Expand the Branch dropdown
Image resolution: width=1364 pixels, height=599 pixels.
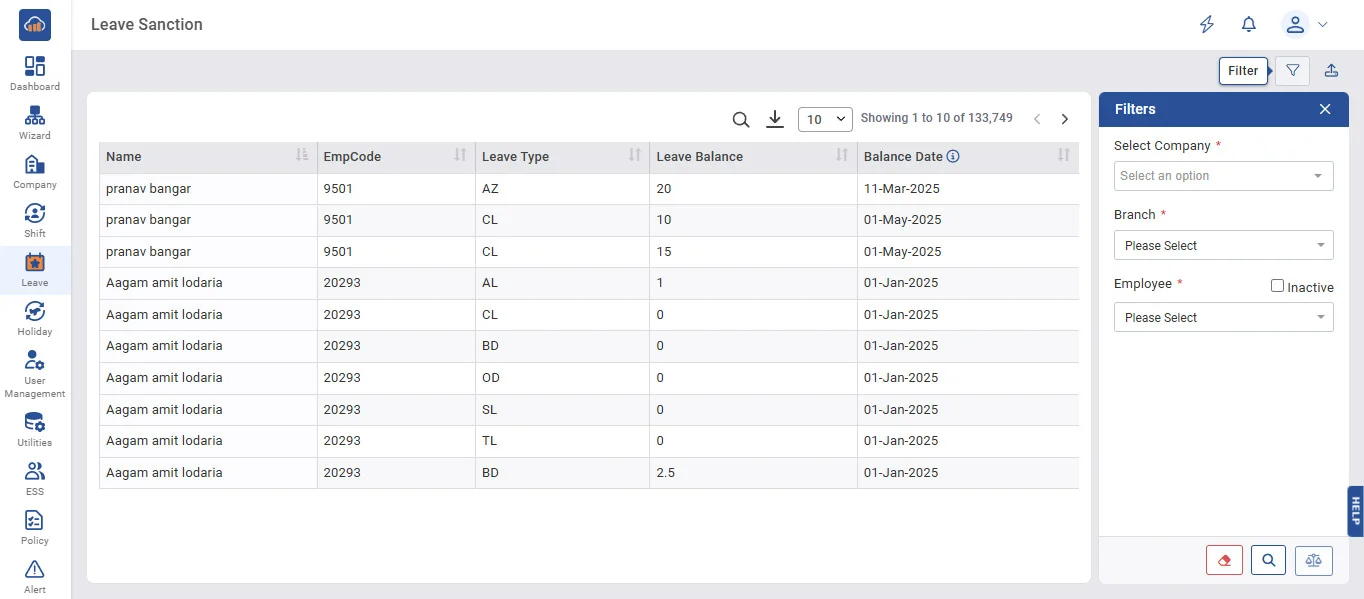(1223, 245)
